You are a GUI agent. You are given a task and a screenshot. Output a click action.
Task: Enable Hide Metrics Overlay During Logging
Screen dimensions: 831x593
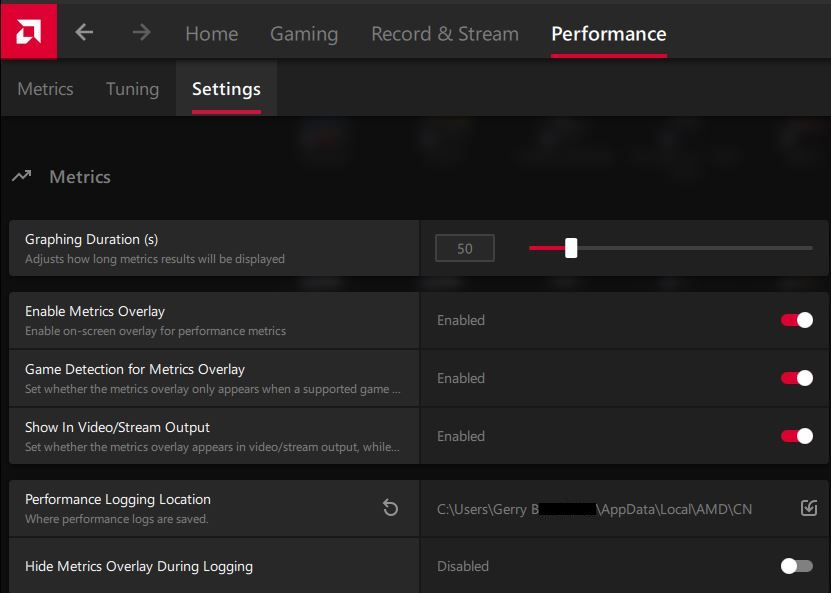[795, 565]
